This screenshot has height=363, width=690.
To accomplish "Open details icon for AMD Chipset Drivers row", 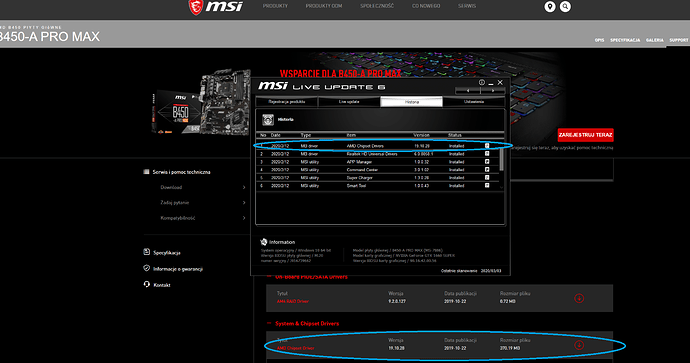I will pyautogui.click(x=487, y=146).
